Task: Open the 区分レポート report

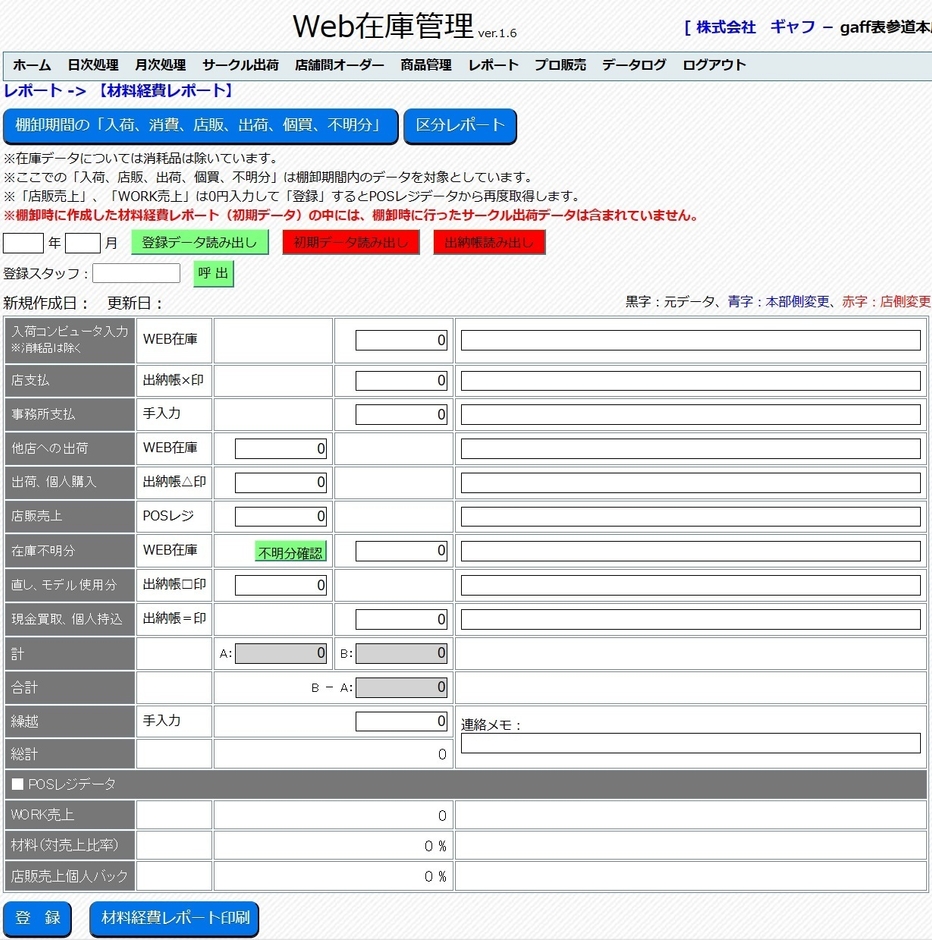Action: (x=460, y=127)
